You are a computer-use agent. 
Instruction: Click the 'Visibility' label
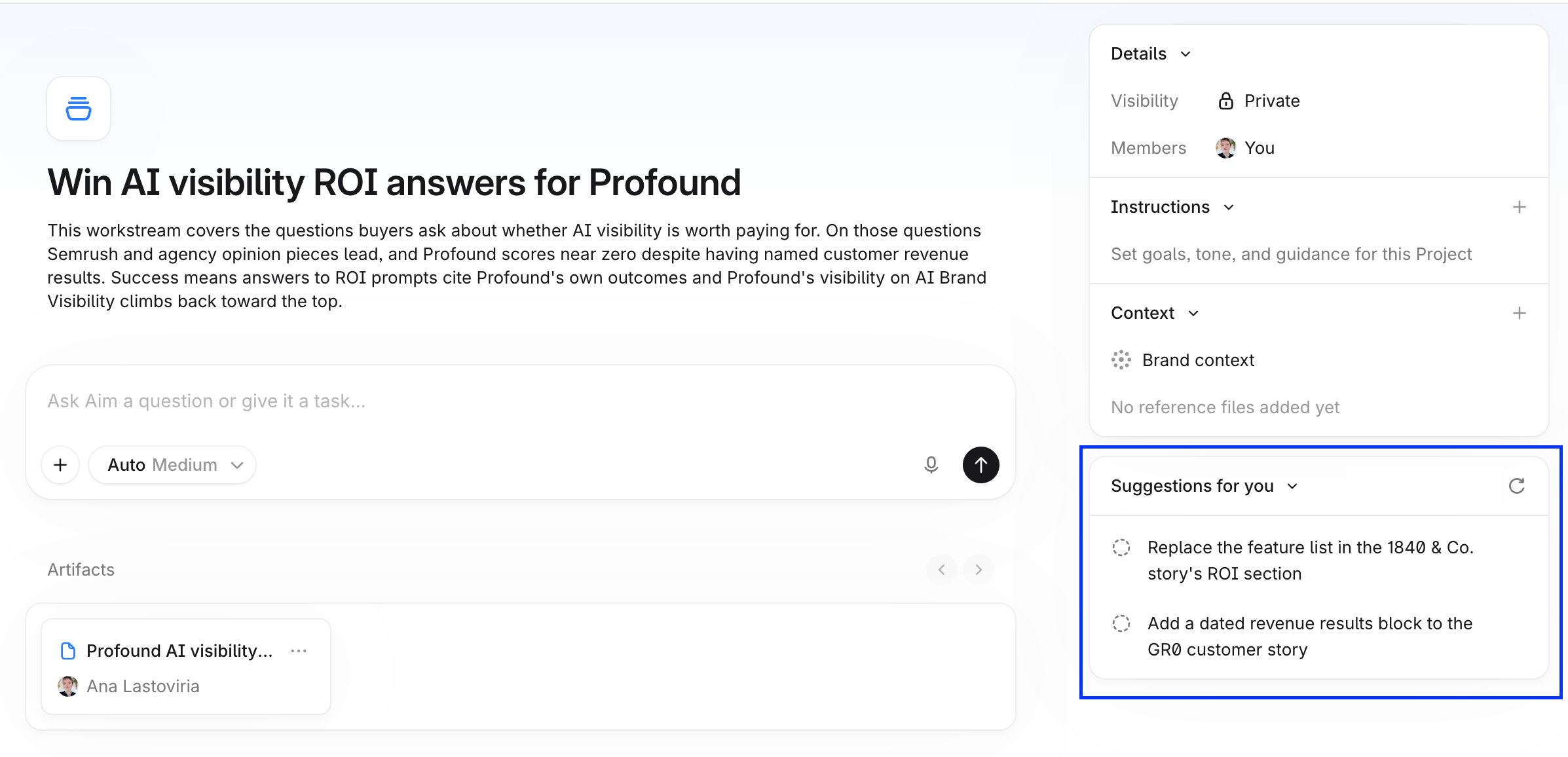pos(1145,101)
